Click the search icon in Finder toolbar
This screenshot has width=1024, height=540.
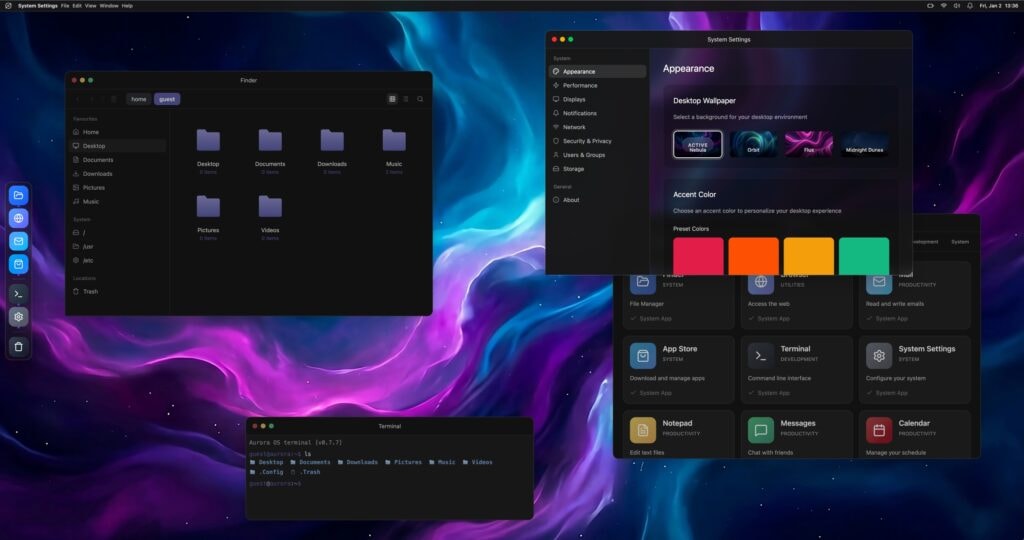420,99
